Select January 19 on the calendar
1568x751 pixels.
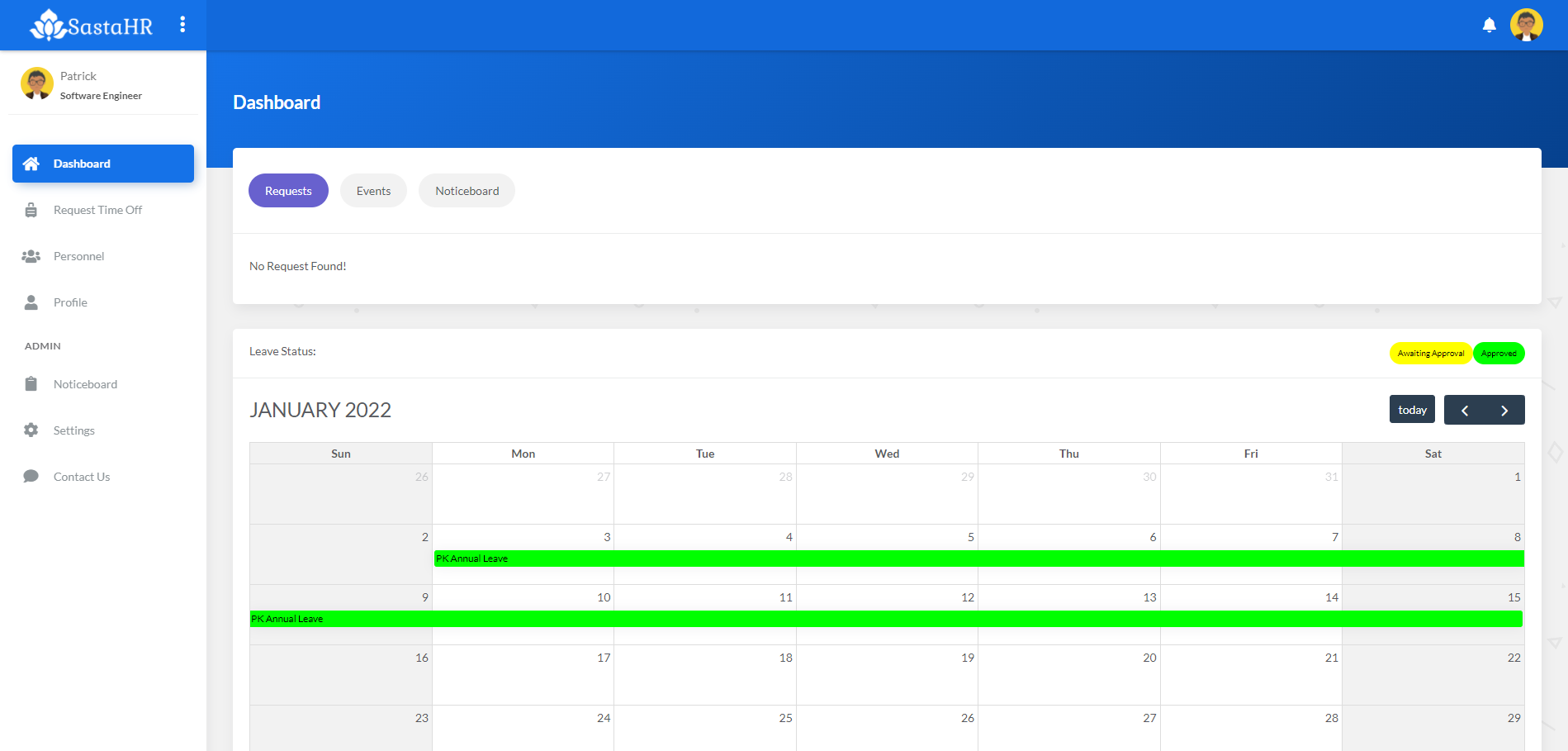pyautogui.click(x=887, y=675)
